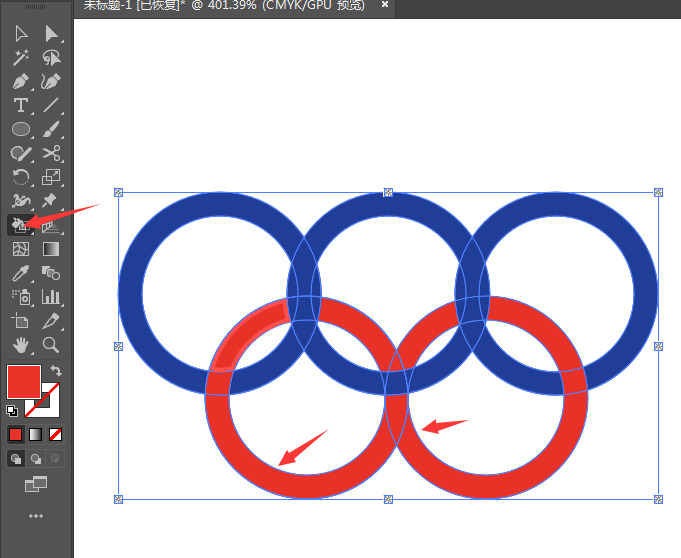Click the left-middle selection handle
Image resolution: width=681 pixels, height=558 pixels.
click(x=118, y=346)
